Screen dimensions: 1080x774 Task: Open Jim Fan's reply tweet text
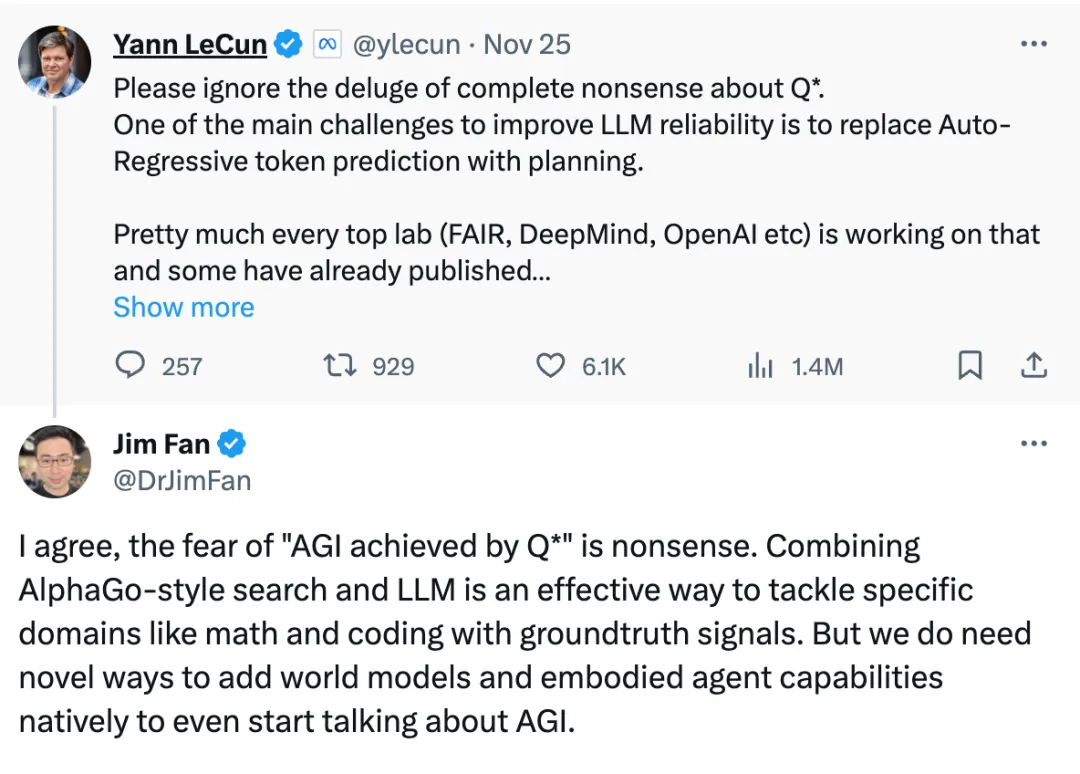[525, 634]
